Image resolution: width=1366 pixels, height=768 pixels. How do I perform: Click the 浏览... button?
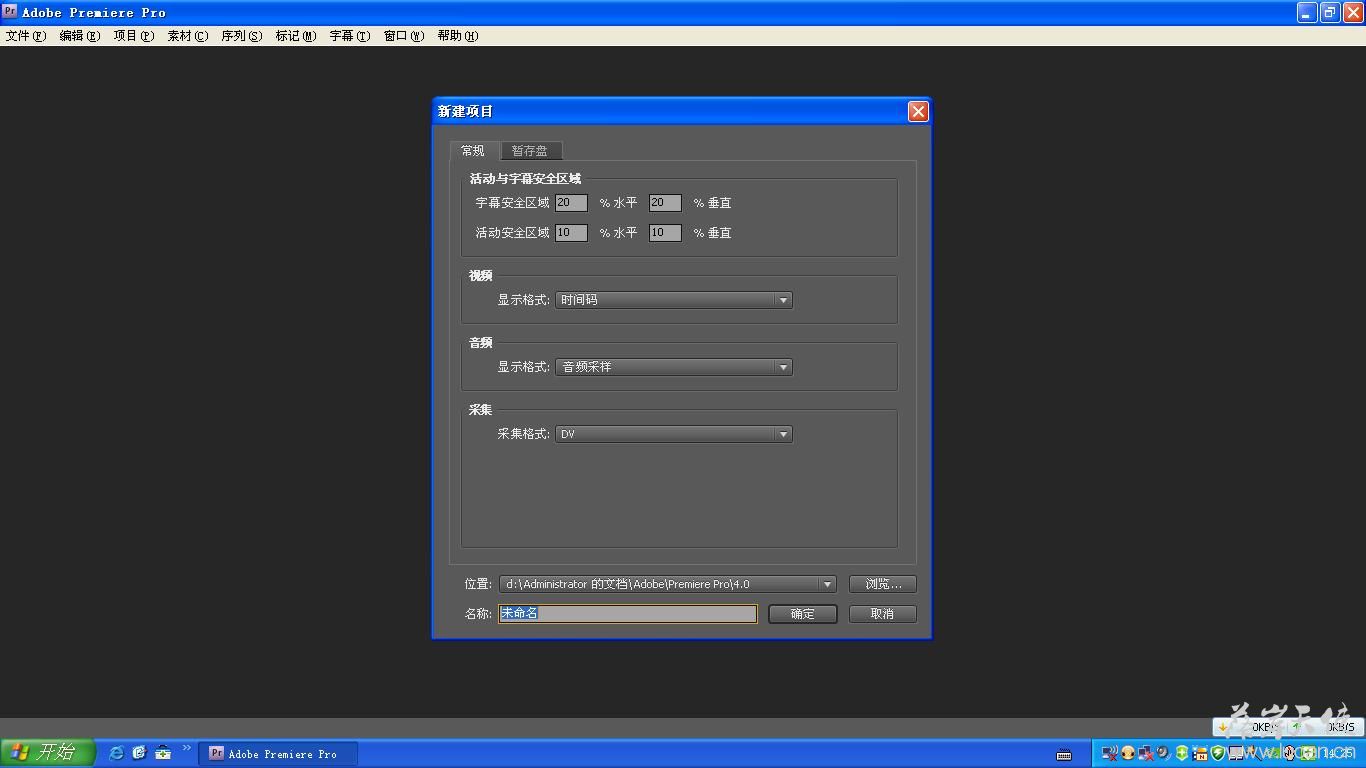pyautogui.click(x=883, y=584)
